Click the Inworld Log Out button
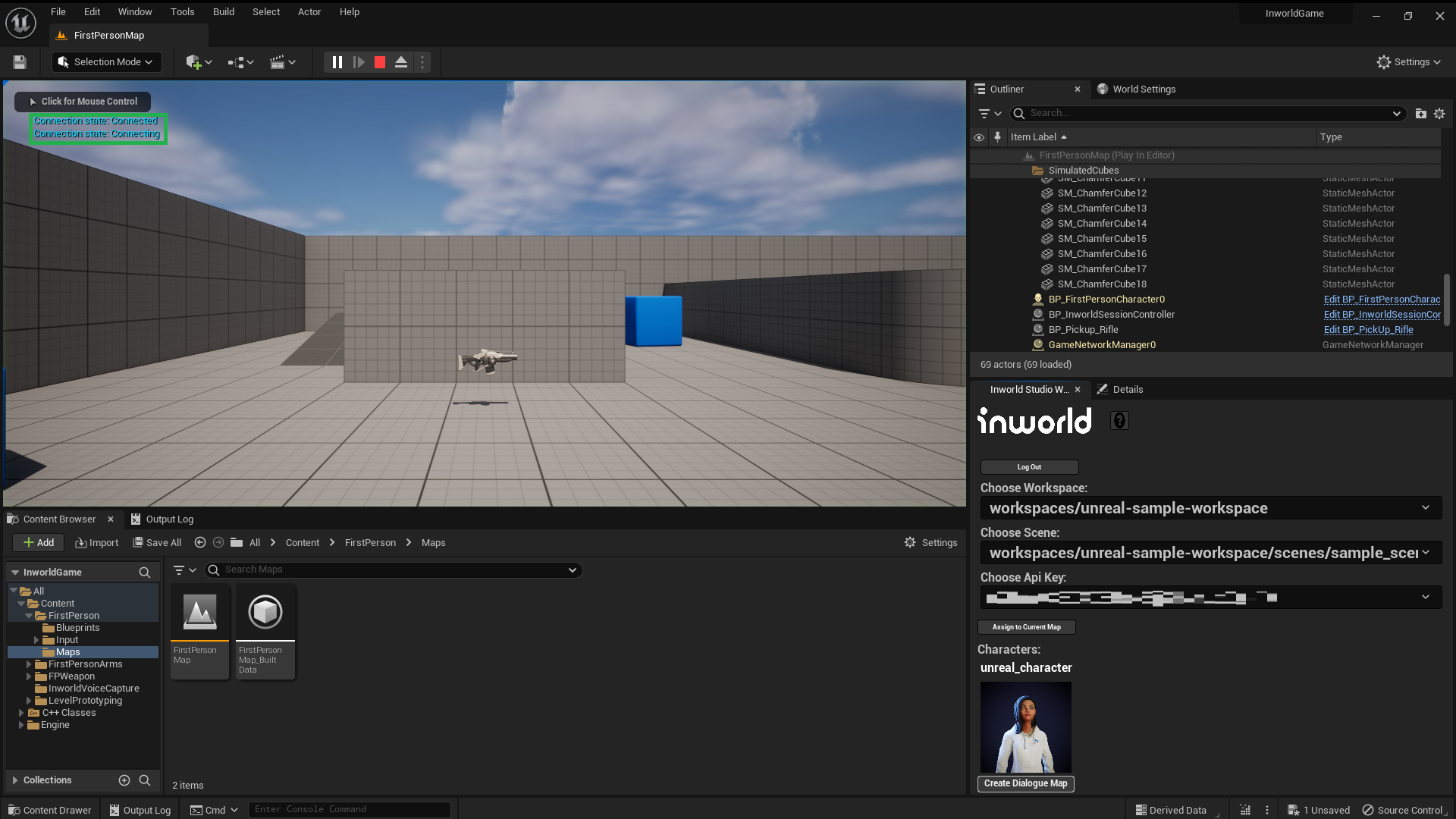This screenshot has height=819, width=1456. (1029, 467)
